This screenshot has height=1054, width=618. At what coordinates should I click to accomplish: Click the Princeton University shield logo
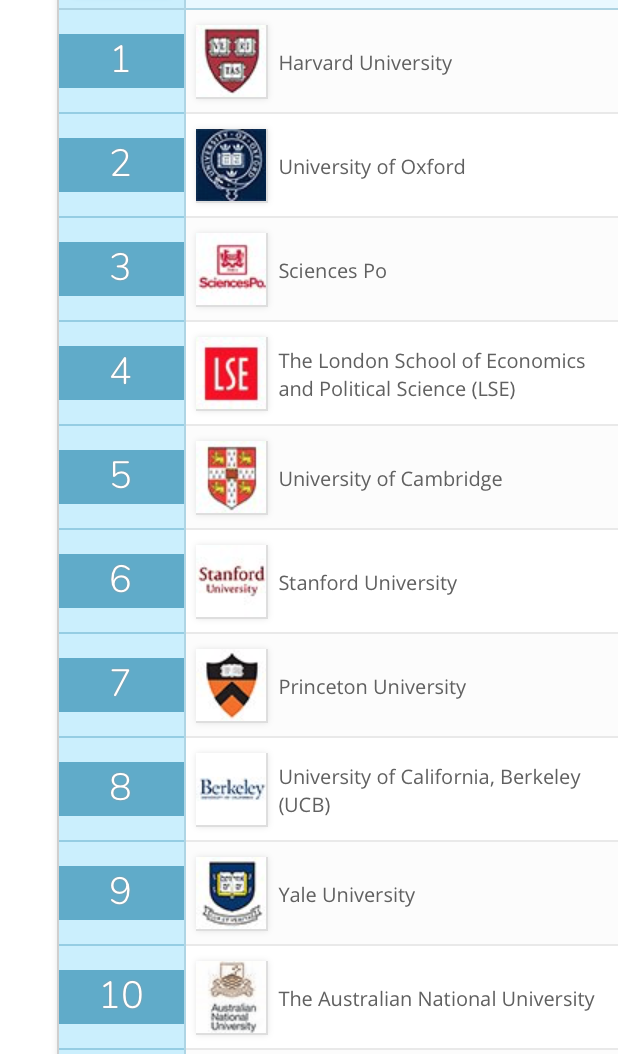click(x=231, y=685)
